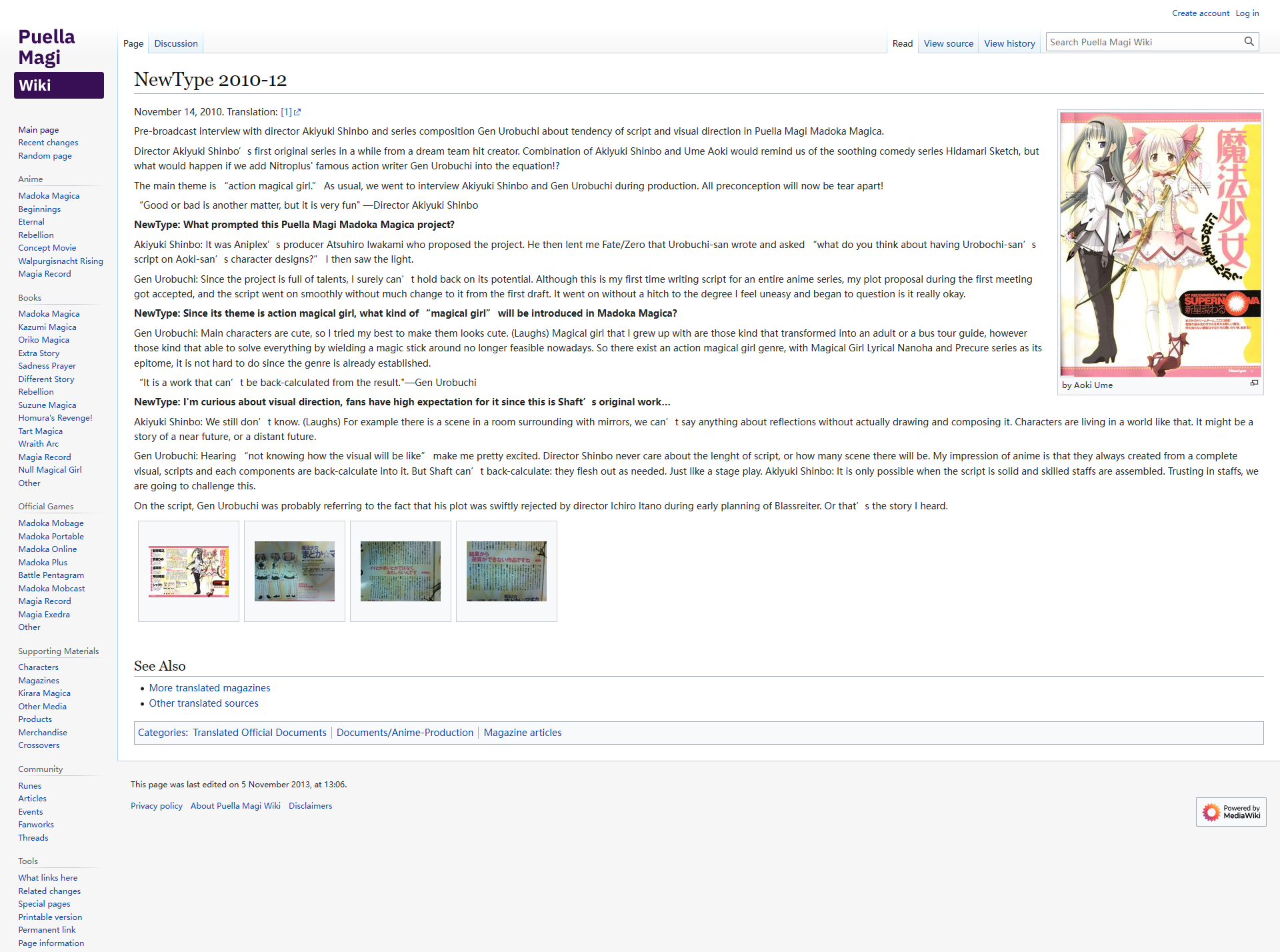Open the first gallery scan thumbnail
Viewport: 1280px width, 952px height.
coord(189,571)
